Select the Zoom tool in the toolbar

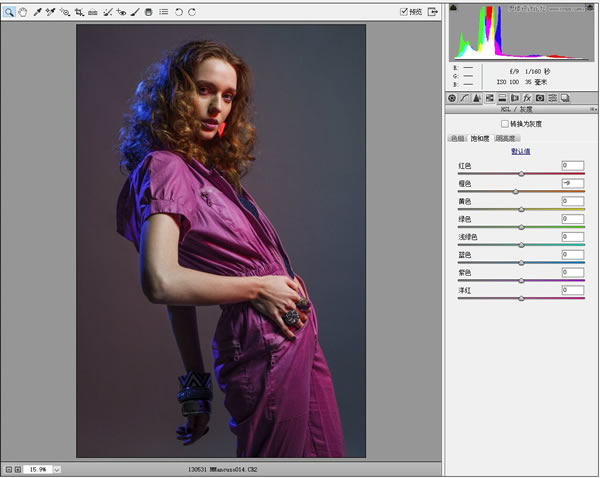coord(9,12)
